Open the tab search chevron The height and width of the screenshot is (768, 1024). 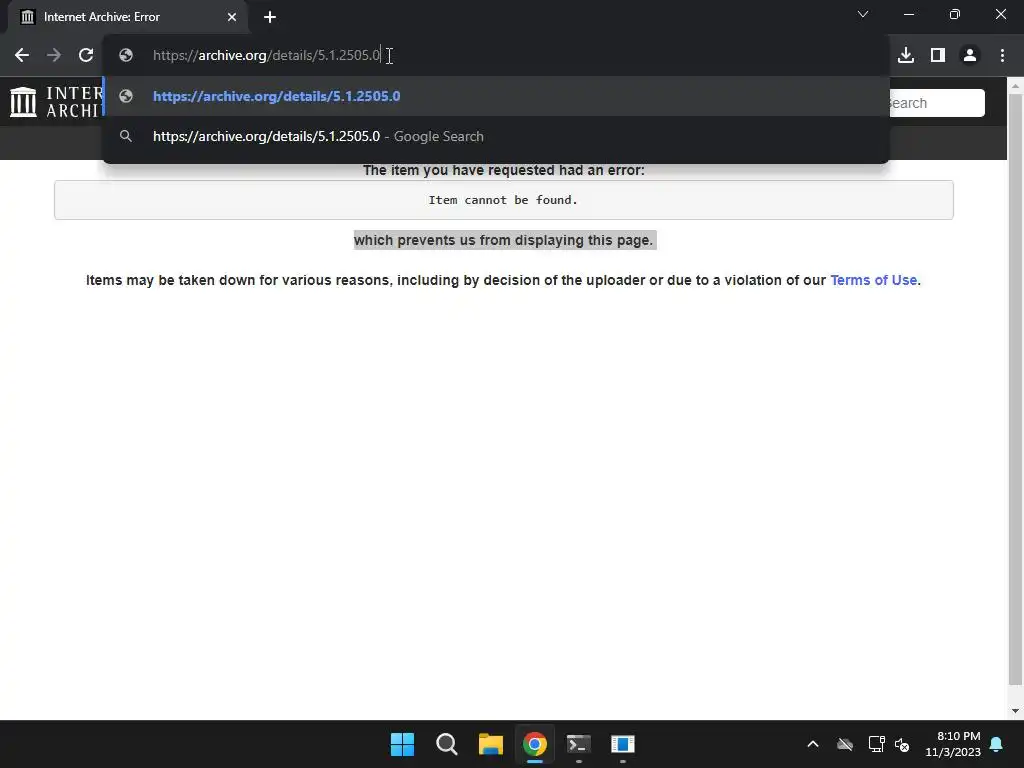(863, 14)
